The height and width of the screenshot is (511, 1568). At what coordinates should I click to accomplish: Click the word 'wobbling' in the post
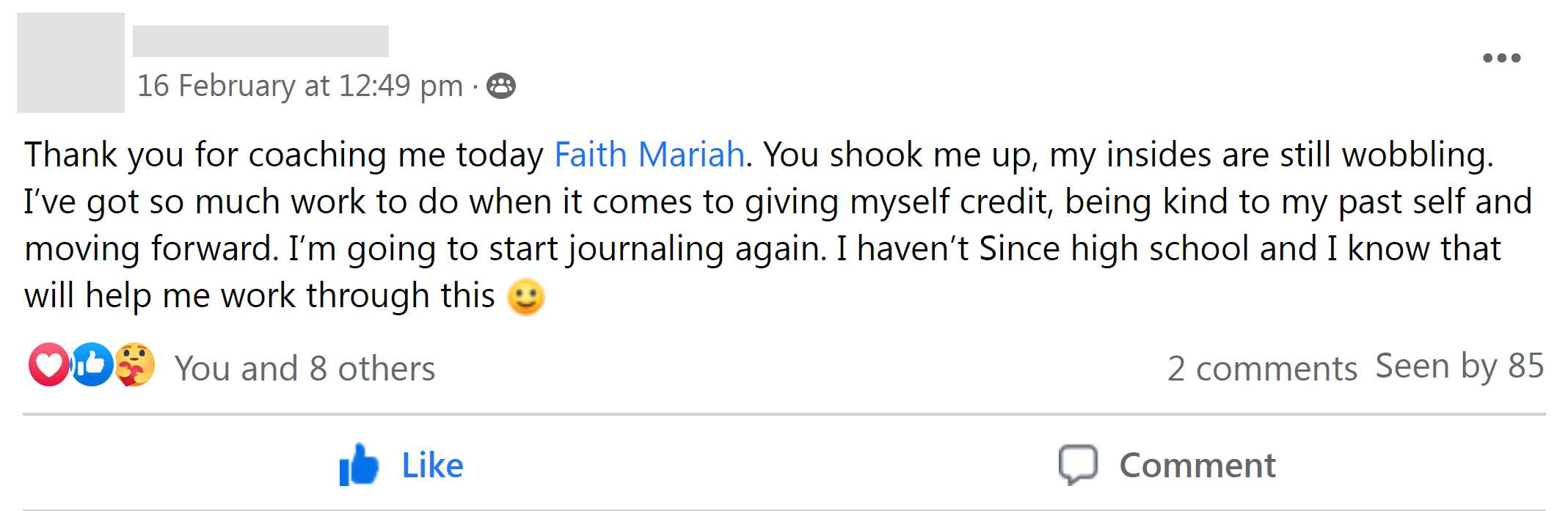(x=1416, y=155)
